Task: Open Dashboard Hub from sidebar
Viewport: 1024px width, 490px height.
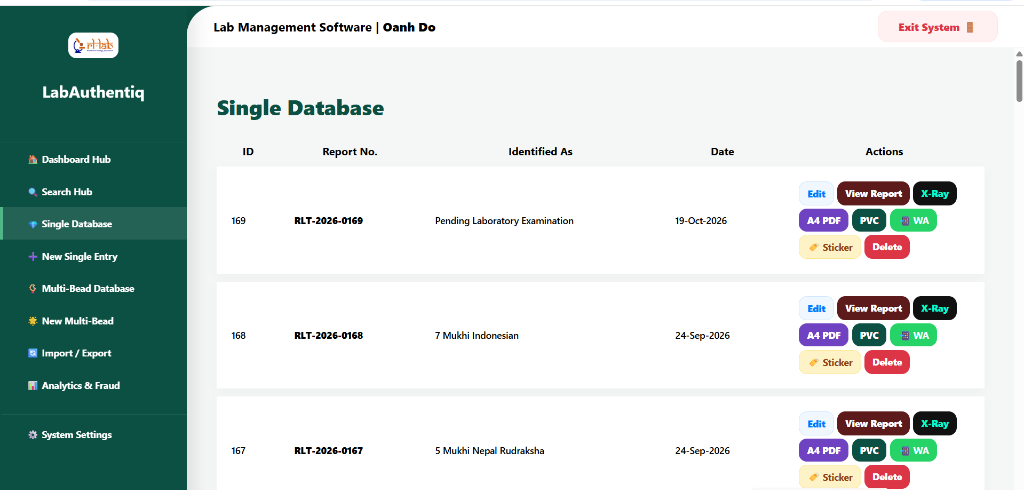Action: [x=93, y=159]
